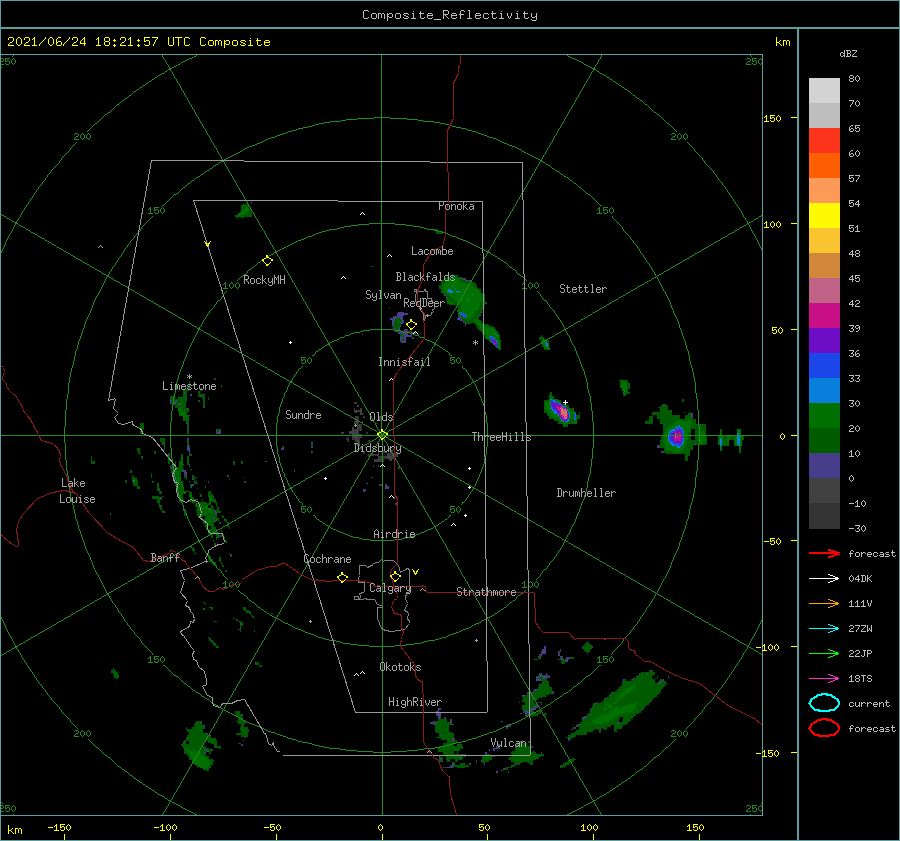The width and height of the screenshot is (900, 841).
Task: Click the blue-magenta storm cell at far east
Action: 677,436
